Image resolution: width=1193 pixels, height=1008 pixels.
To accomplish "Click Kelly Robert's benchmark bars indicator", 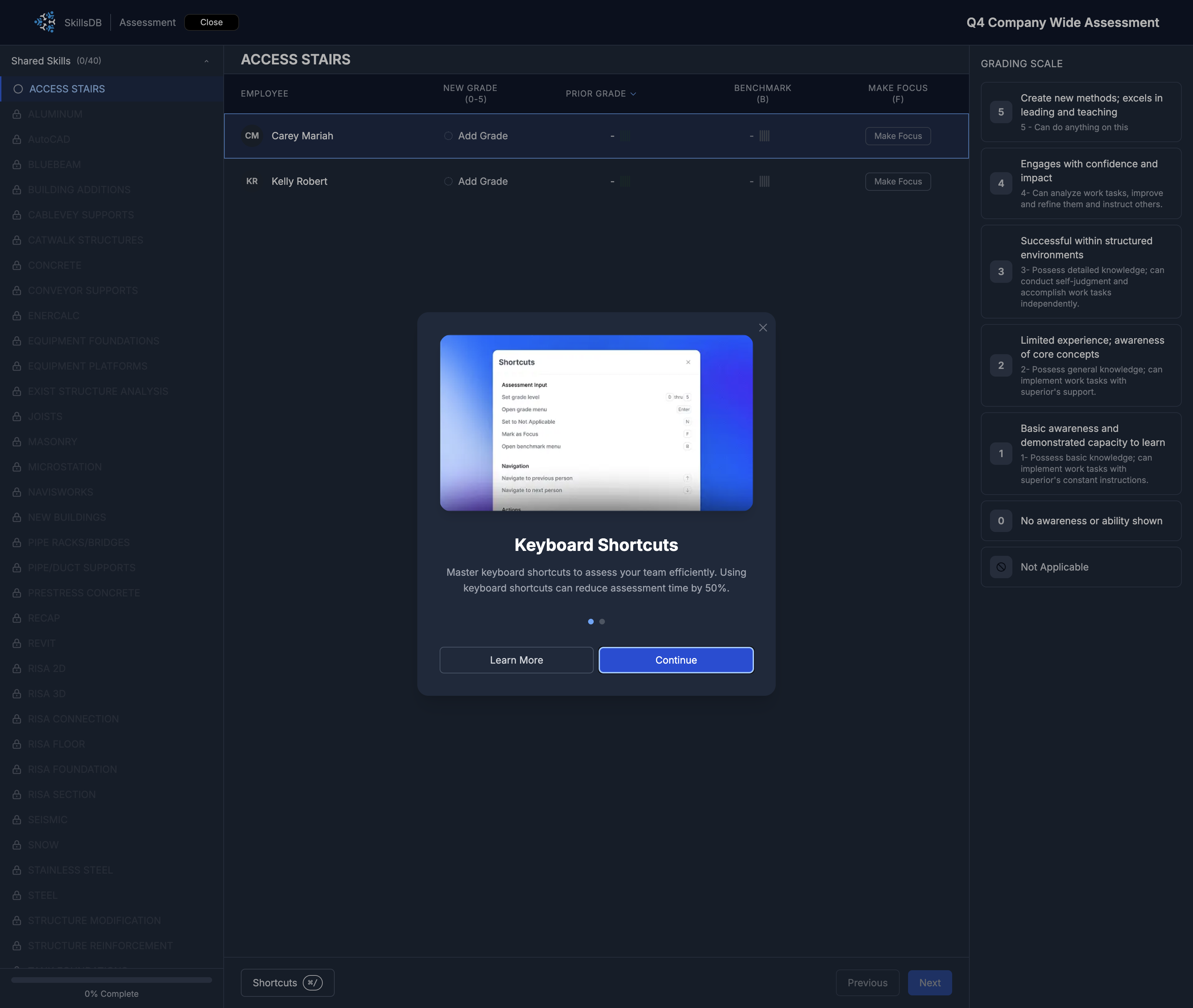I will 764,181.
